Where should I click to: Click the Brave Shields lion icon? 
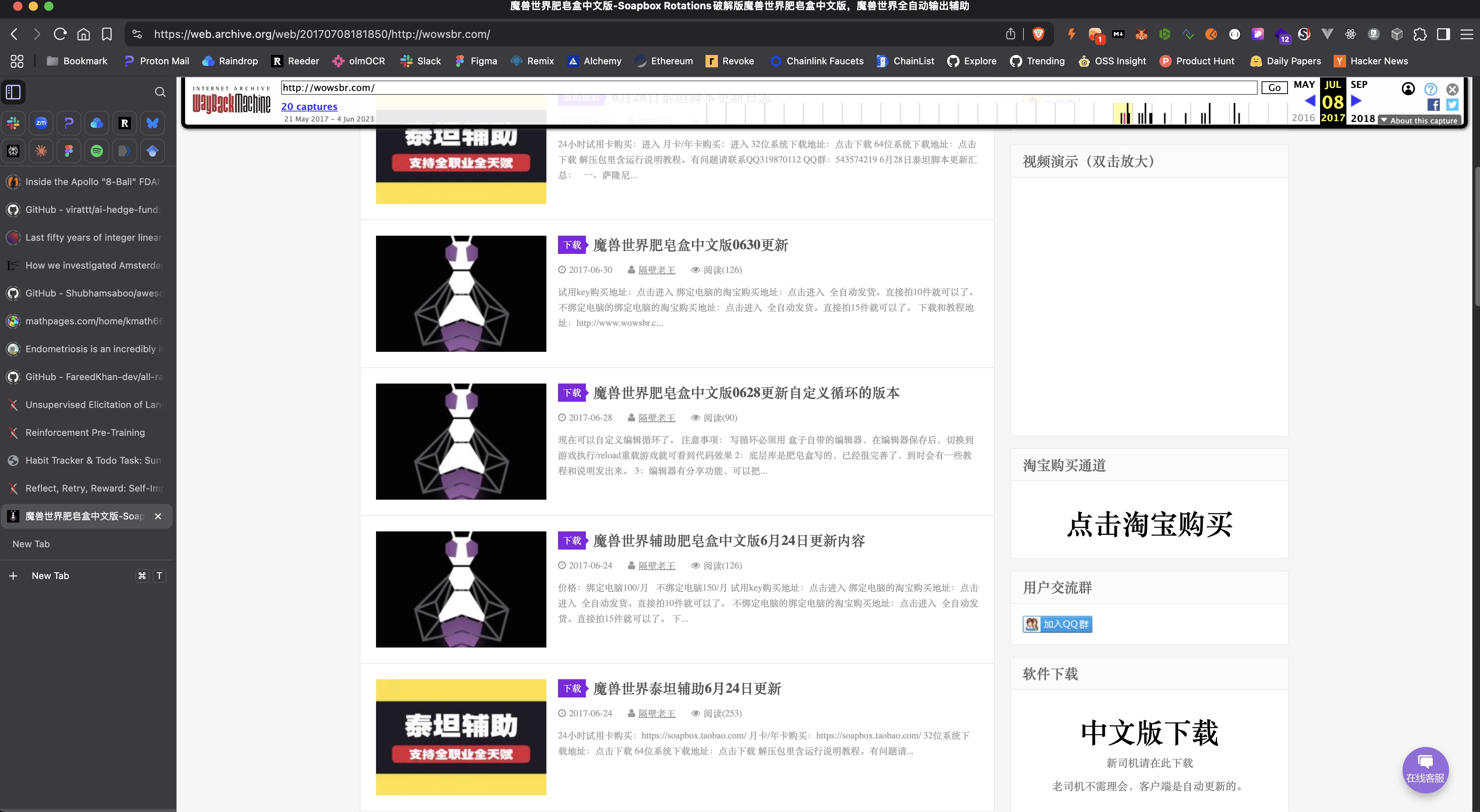coord(1038,34)
